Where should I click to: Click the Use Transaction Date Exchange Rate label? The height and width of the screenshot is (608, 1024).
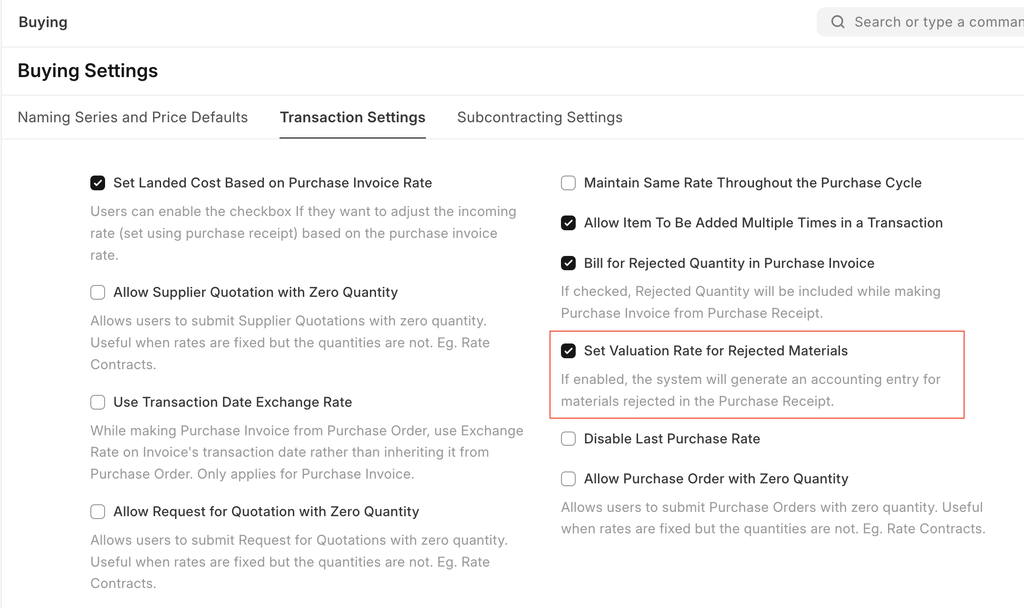[233, 402]
